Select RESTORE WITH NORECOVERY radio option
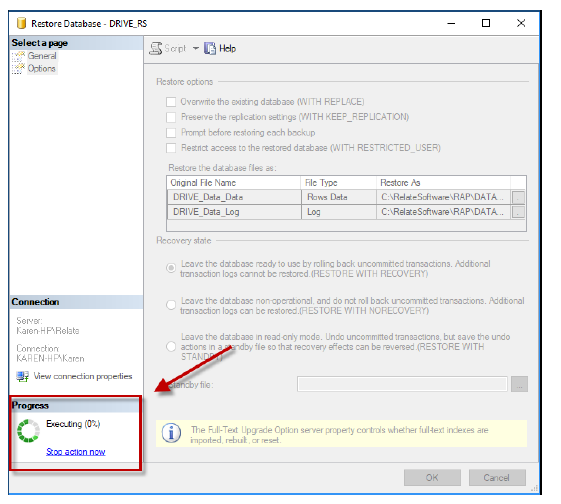561x504 pixels. 171,305
